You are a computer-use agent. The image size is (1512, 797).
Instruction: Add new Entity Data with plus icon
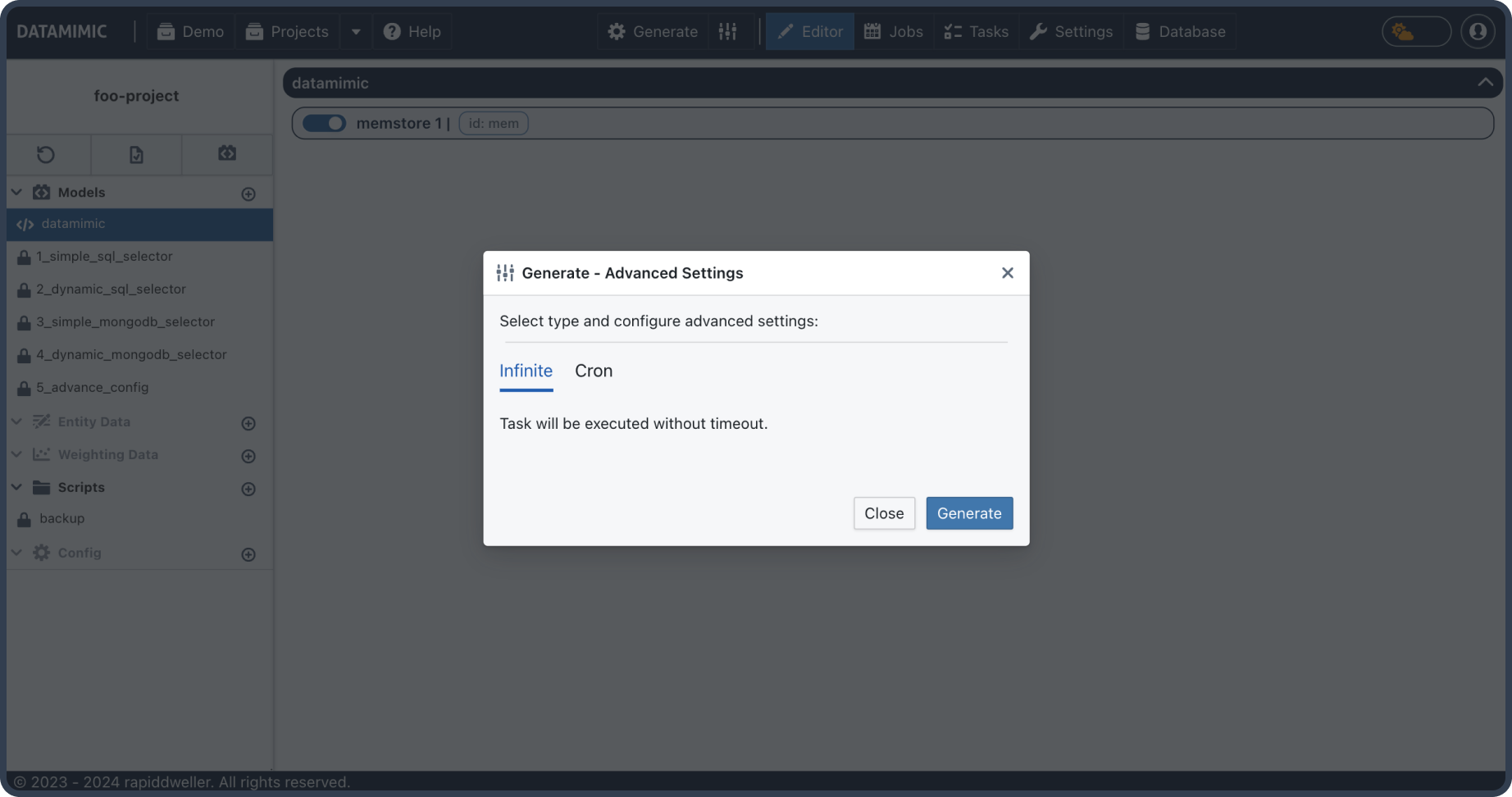[x=248, y=423]
